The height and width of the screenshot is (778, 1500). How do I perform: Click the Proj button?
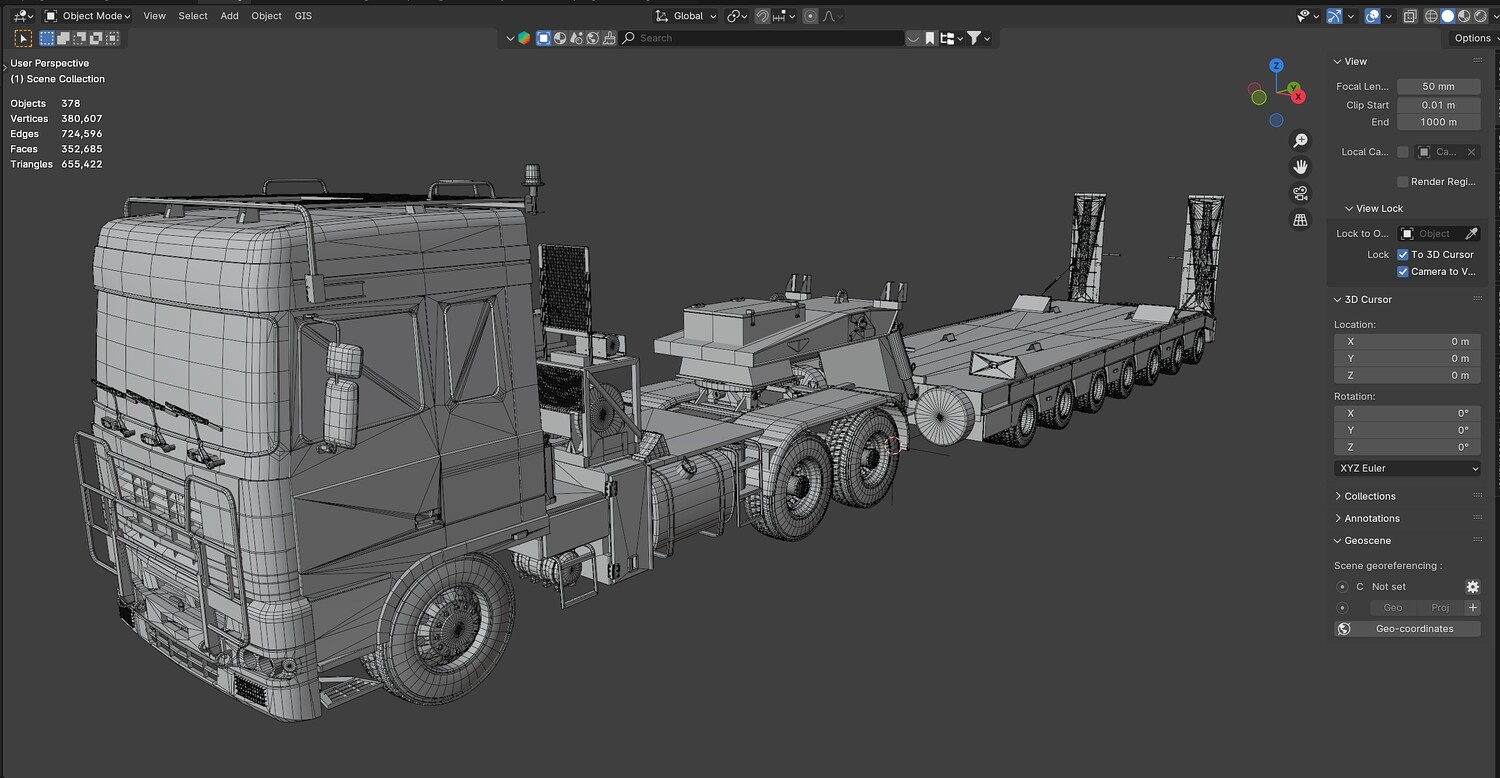click(x=1439, y=608)
